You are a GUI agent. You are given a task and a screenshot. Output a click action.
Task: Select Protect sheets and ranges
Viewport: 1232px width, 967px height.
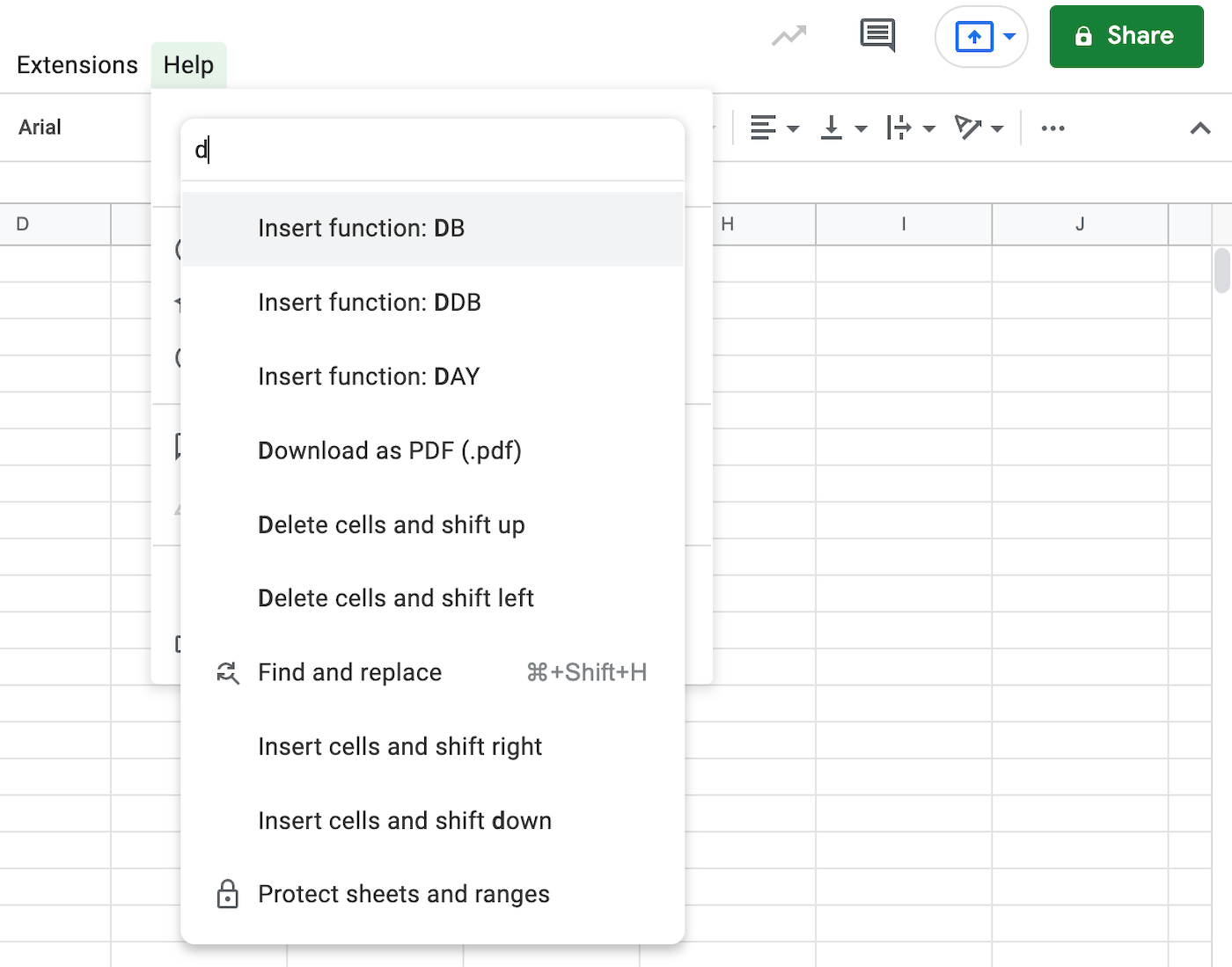point(403,894)
